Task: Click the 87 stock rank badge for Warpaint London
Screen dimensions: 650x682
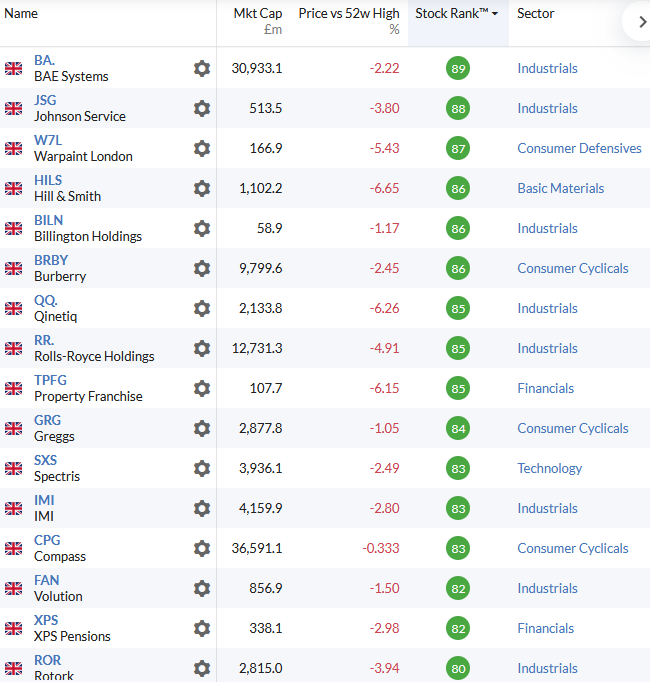Action: (x=458, y=149)
